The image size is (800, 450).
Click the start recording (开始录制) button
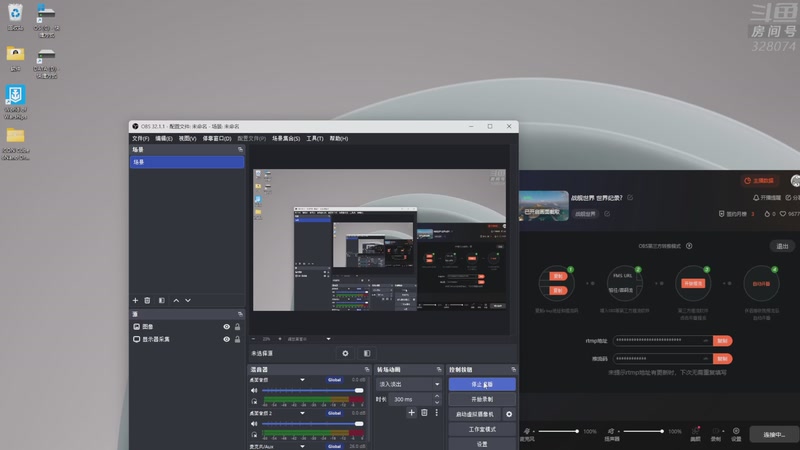click(x=482, y=399)
